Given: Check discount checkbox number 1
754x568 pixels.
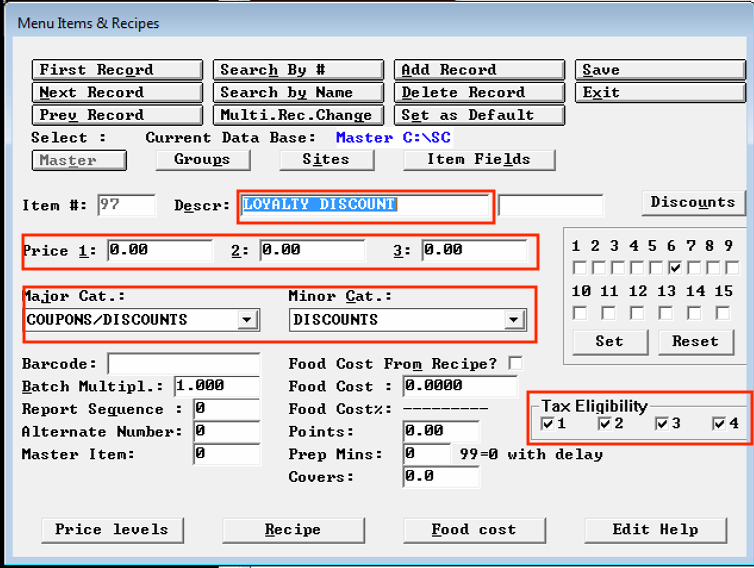Looking at the screenshot, I should coord(580,268).
